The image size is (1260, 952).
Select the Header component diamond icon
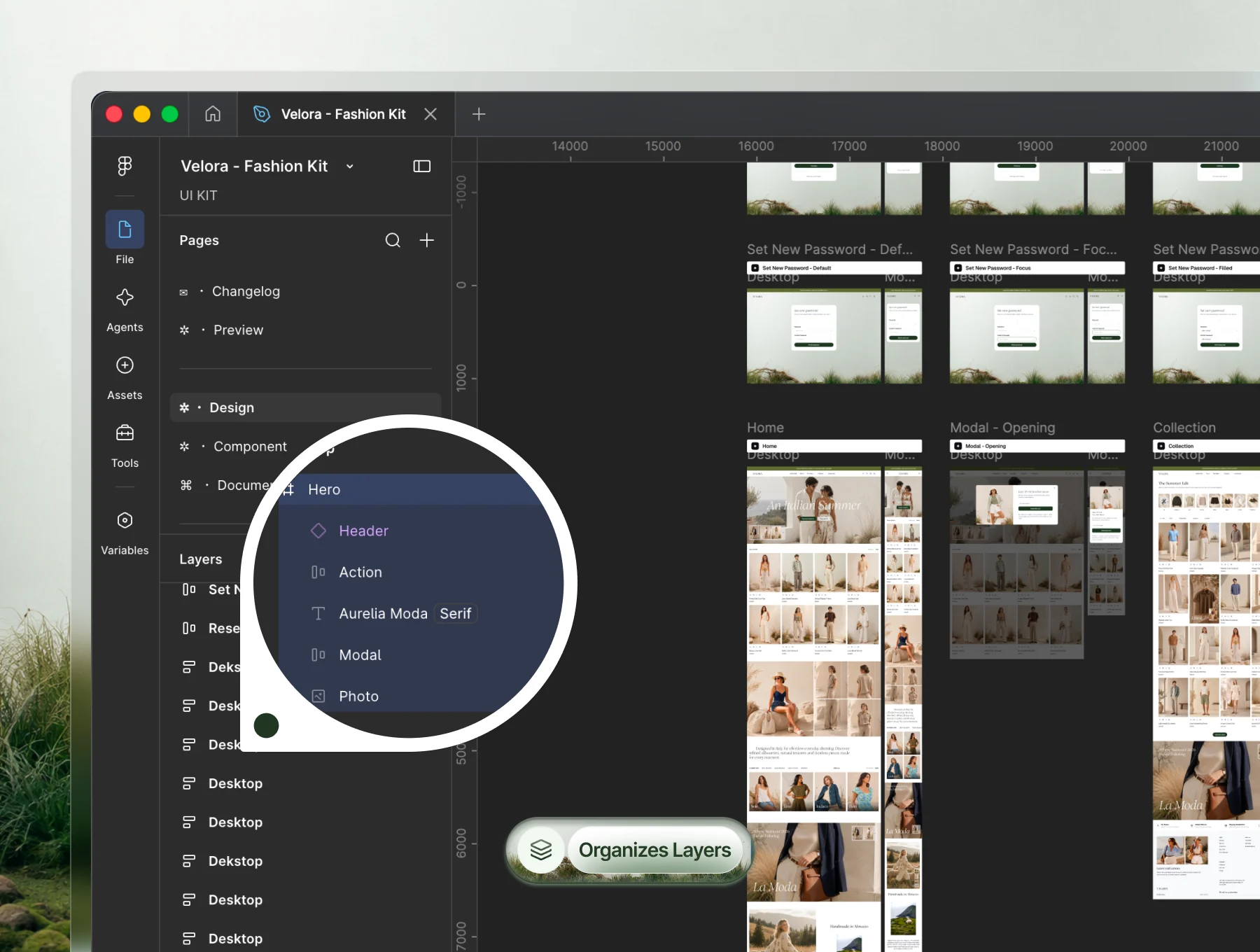[318, 531]
